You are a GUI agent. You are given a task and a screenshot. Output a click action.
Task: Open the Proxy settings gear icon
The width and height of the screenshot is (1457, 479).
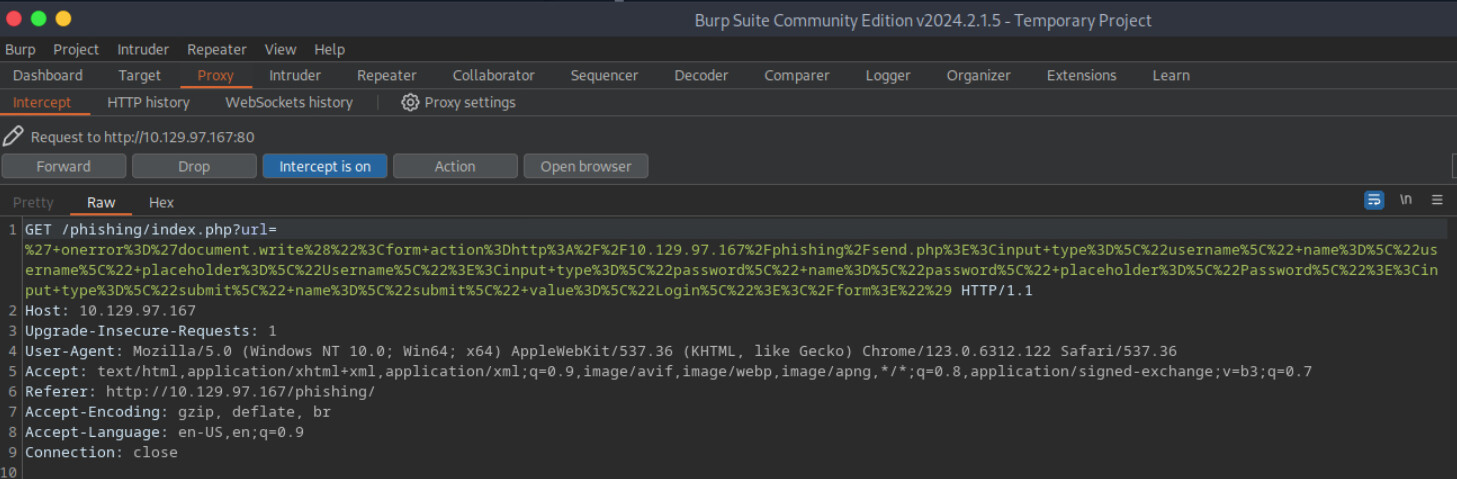point(410,102)
